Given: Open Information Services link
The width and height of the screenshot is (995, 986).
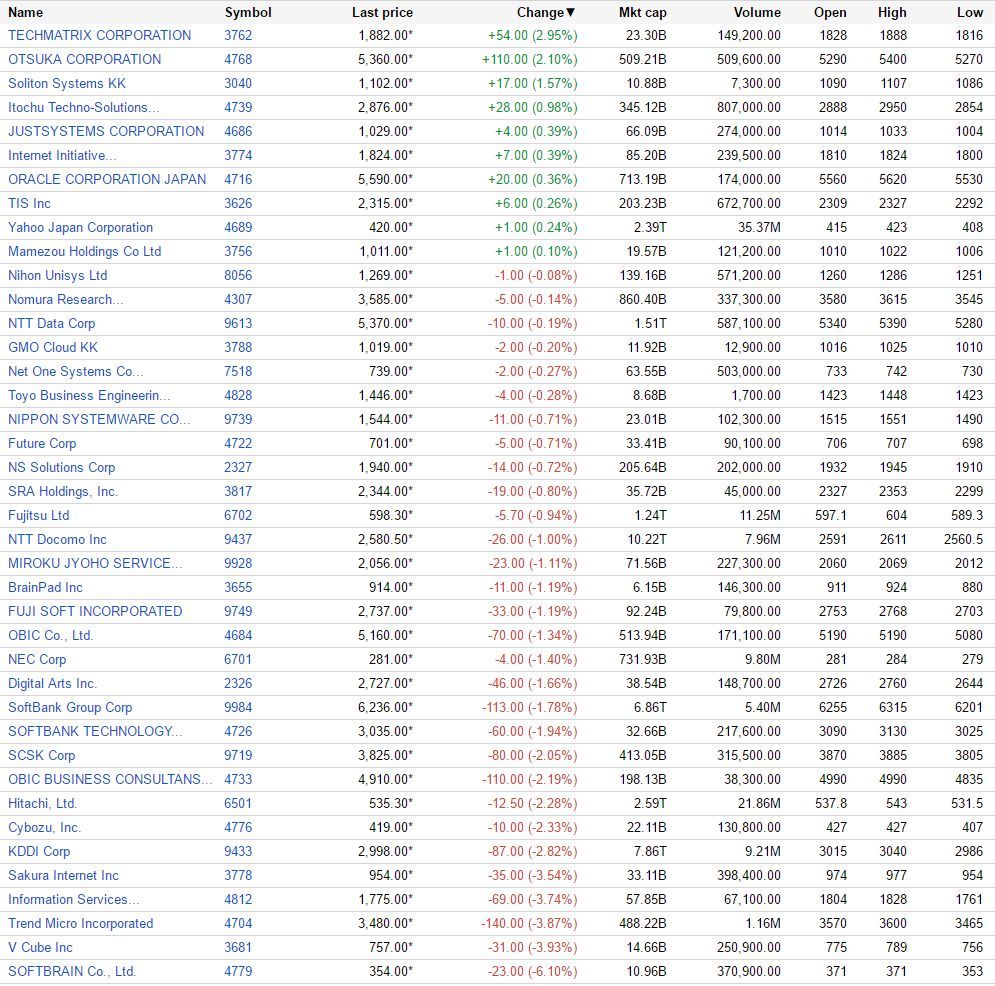Looking at the screenshot, I should pos(74,900).
